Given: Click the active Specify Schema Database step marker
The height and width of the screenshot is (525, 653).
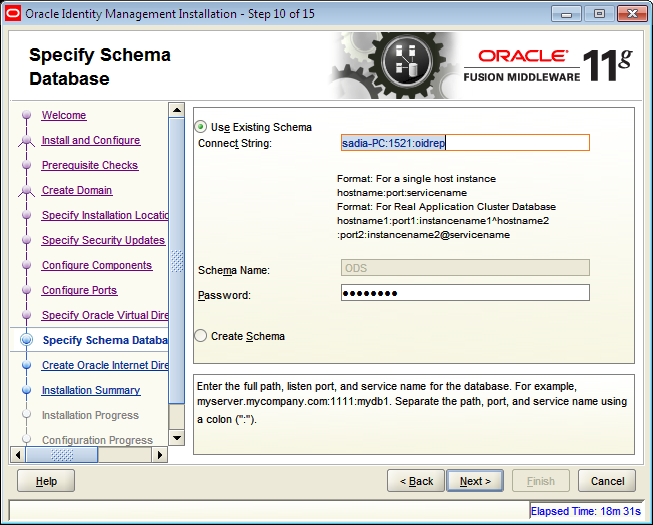Looking at the screenshot, I should (27, 340).
